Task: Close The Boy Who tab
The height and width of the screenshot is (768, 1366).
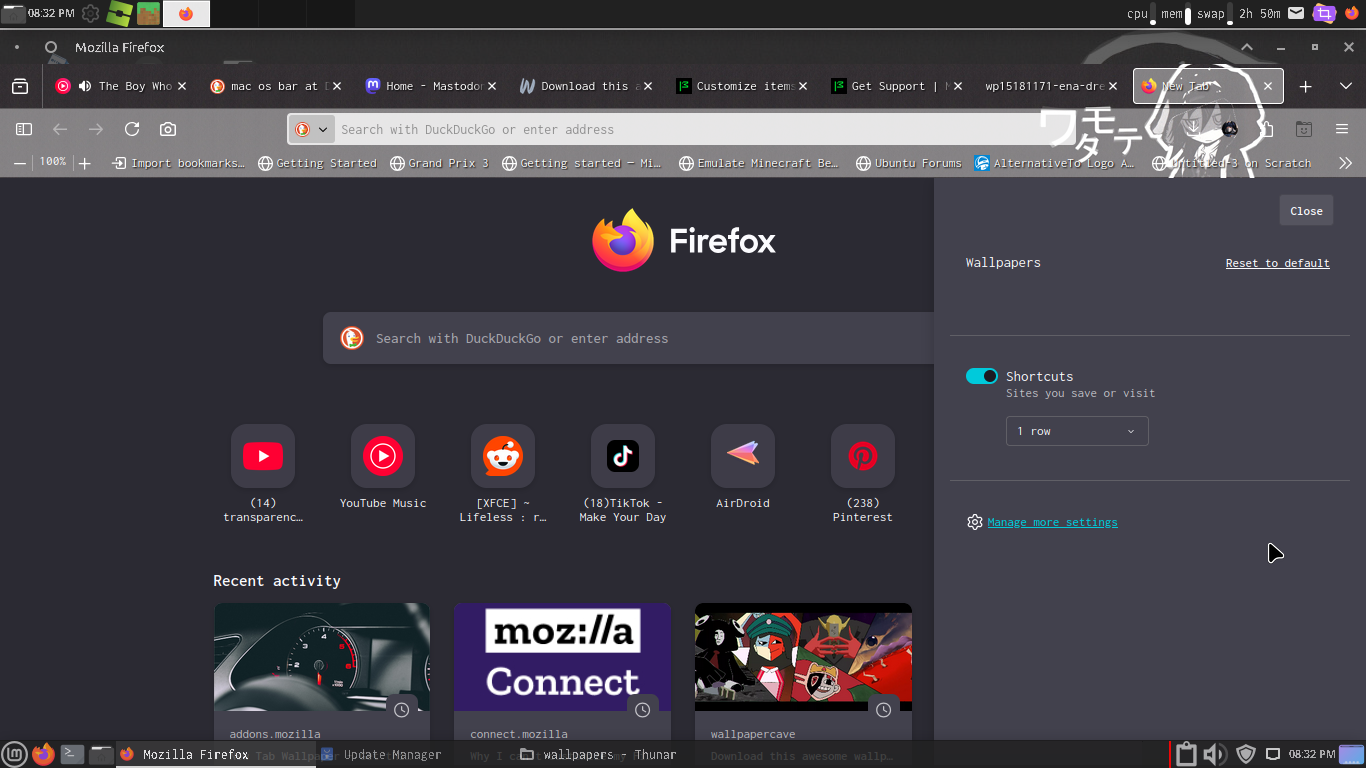Action: click(x=182, y=86)
